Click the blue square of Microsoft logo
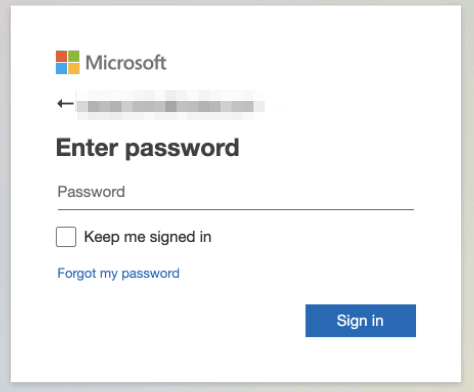The image size is (474, 392). [x=61, y=69]
